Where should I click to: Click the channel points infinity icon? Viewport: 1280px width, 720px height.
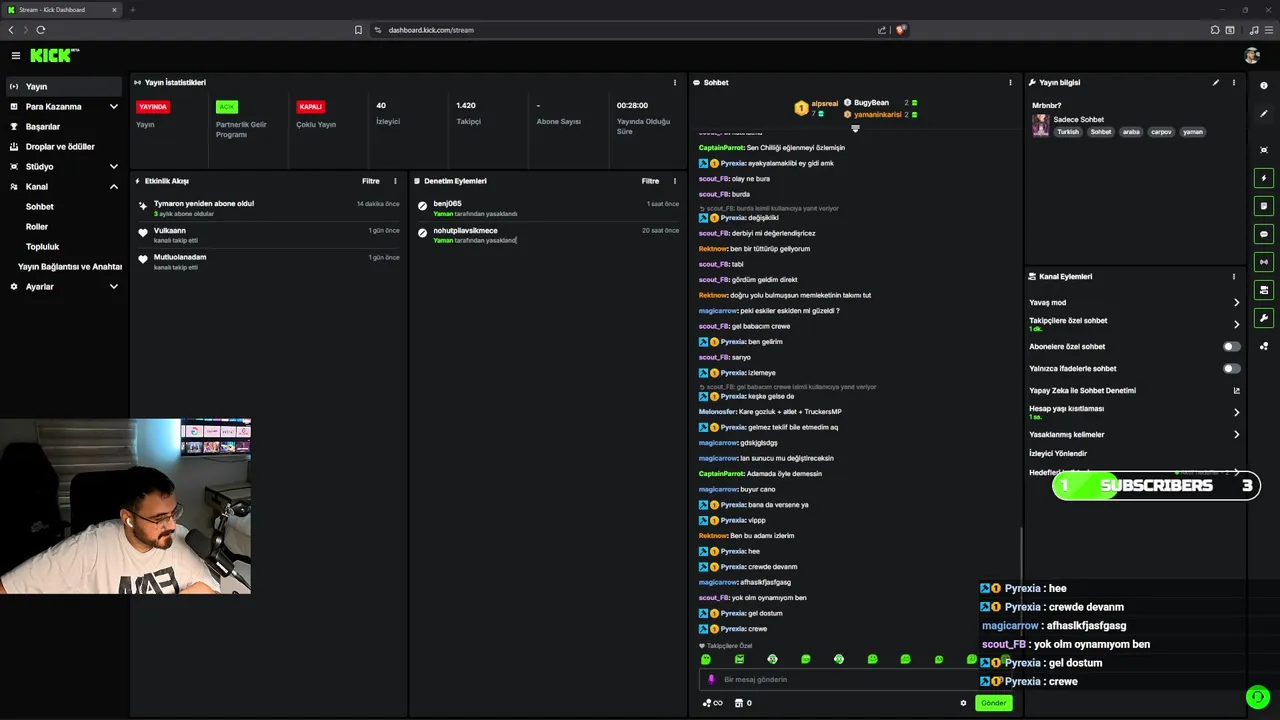[713, 703]
